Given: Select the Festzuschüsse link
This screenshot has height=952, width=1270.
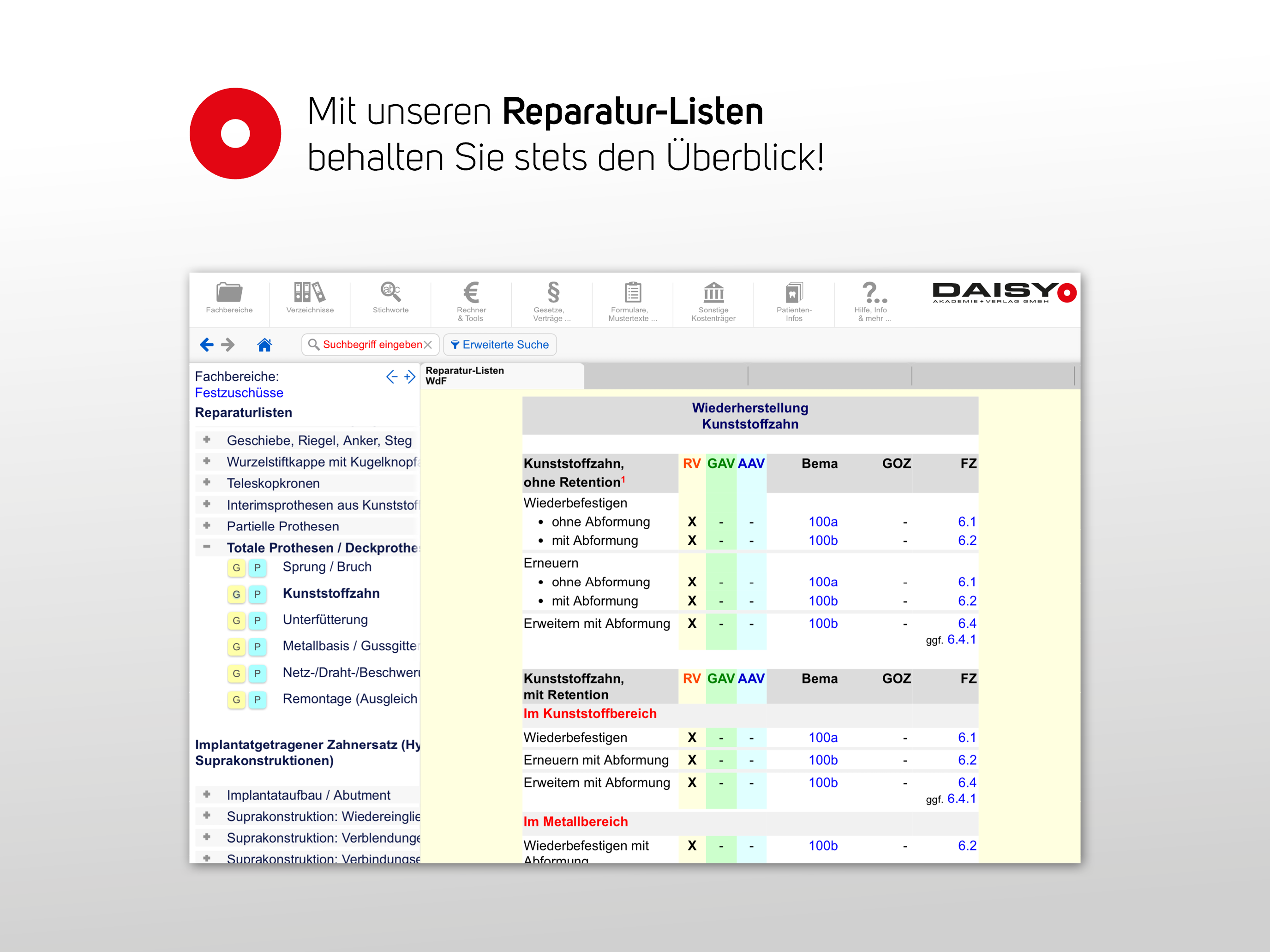Looking at the screenshot, I should click(x=239, y=393).
